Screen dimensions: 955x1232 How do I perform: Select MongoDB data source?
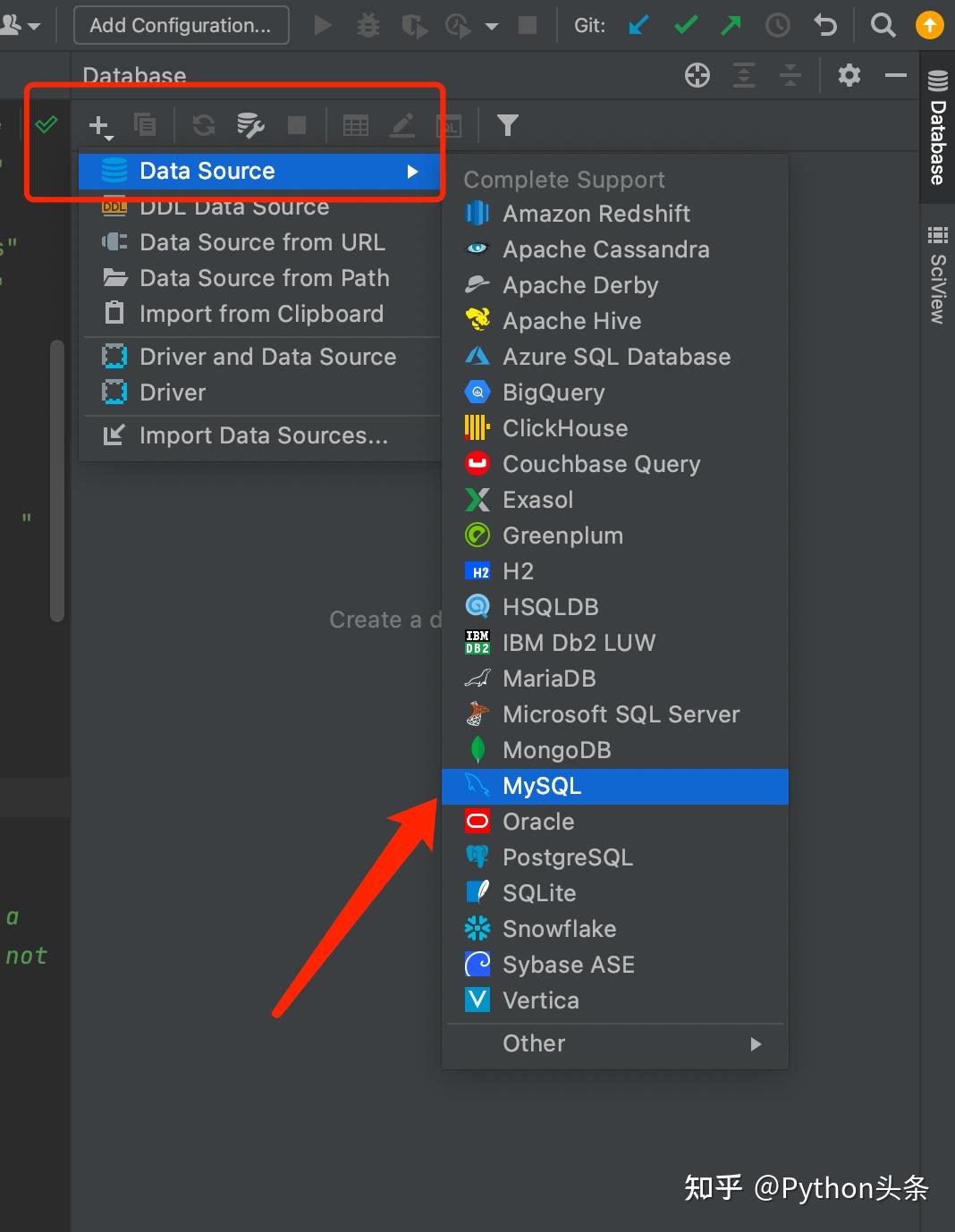coord(615,750)
